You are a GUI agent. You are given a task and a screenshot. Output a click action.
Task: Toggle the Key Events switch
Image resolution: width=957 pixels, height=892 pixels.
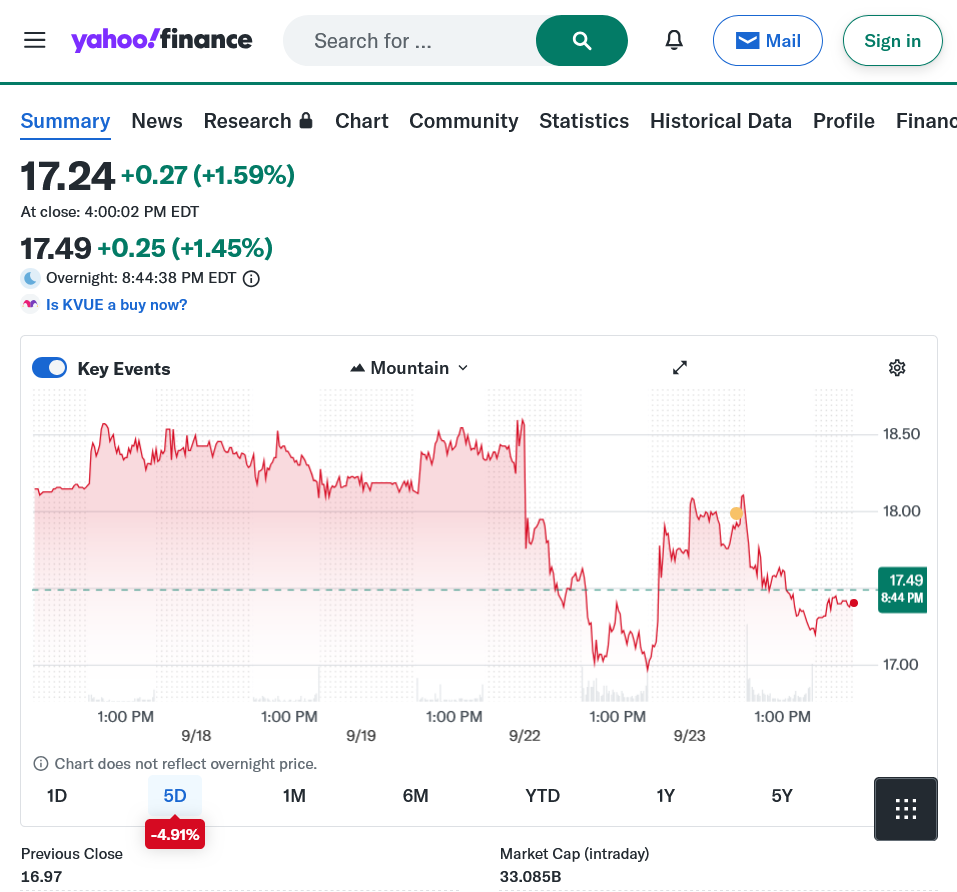pyautogui.click(x=50, y=368)
